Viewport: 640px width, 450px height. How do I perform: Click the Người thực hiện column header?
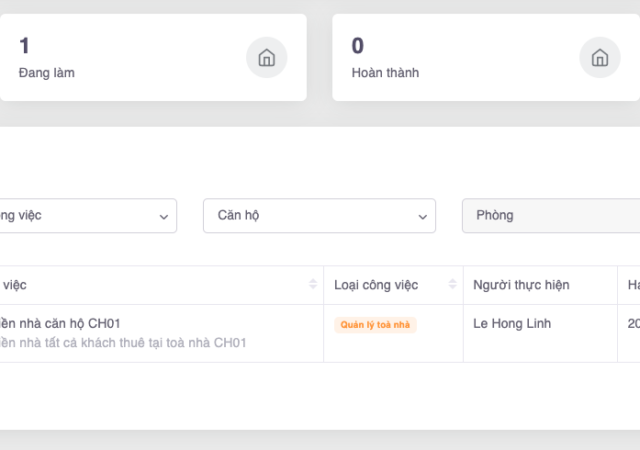(x=521, y=285)
